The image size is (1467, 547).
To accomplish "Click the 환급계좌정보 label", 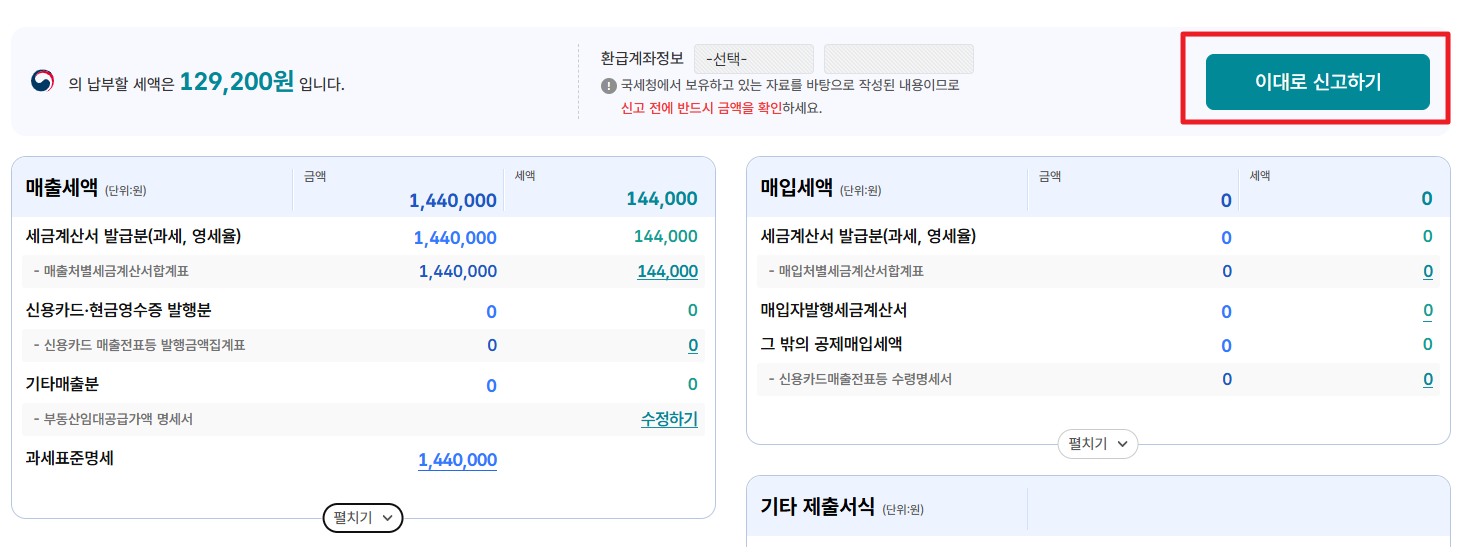I will tap(642, 59).
